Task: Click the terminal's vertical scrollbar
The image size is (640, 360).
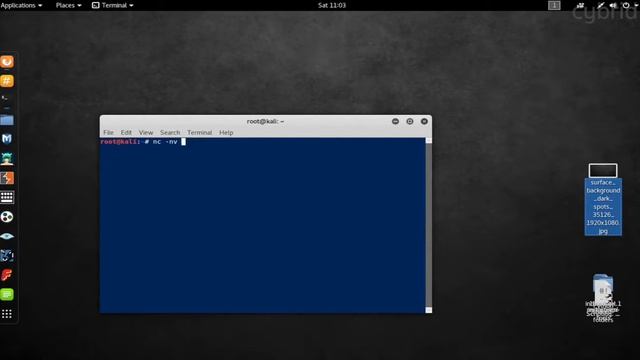Action: coord(429,225)
